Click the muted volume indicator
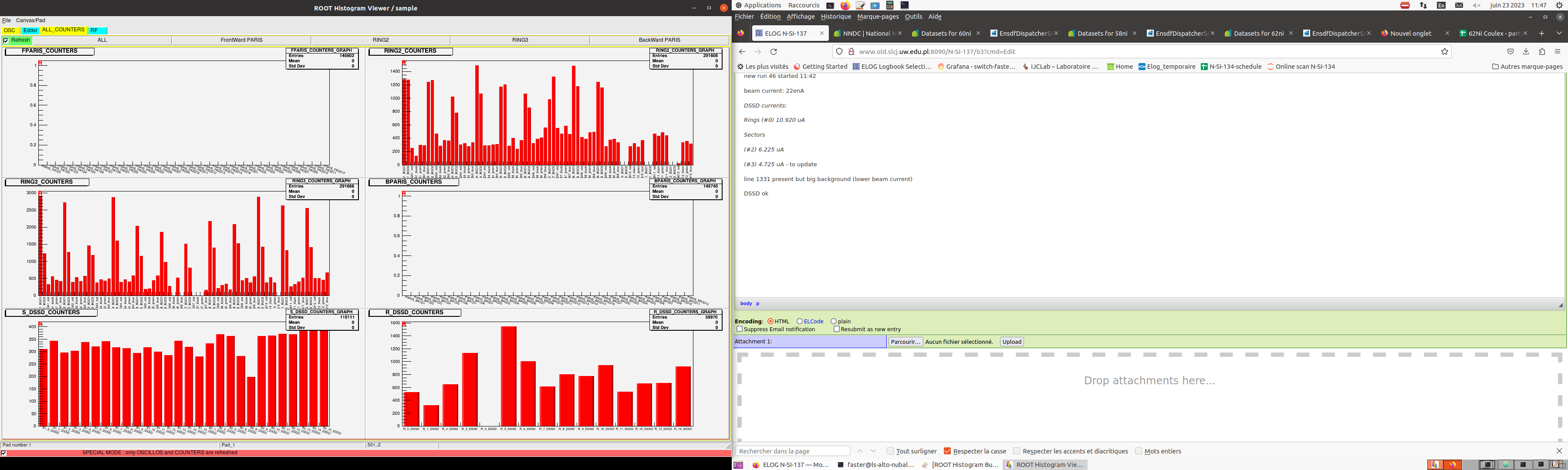 coord(1477,6)
